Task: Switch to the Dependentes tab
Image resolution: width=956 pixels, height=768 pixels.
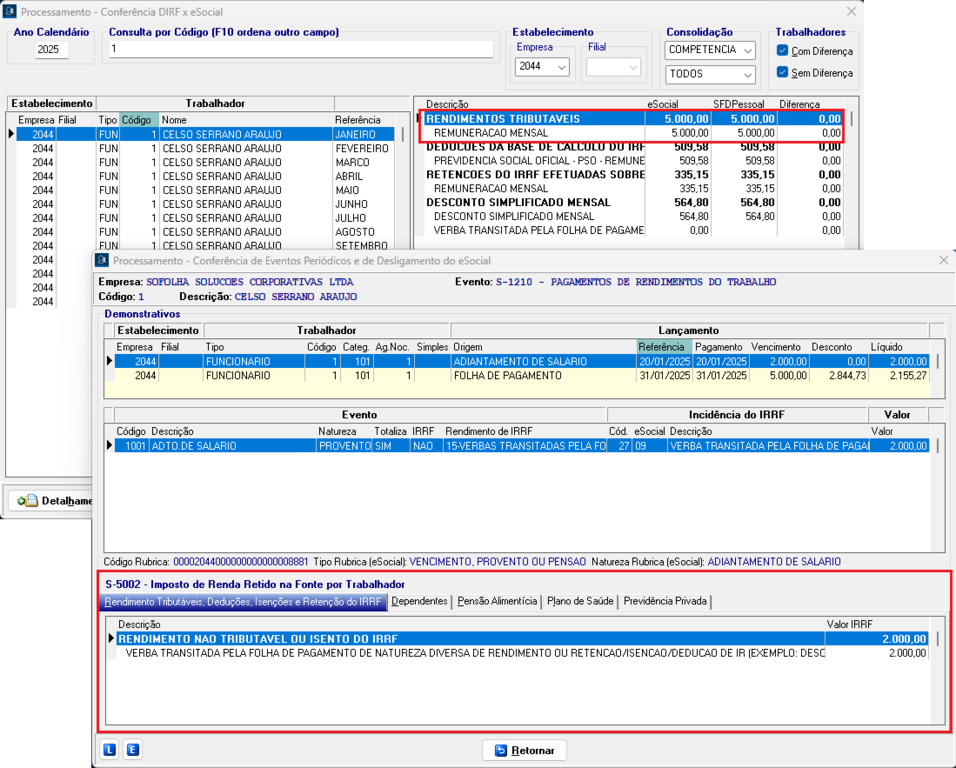Action: pos(419,602)
